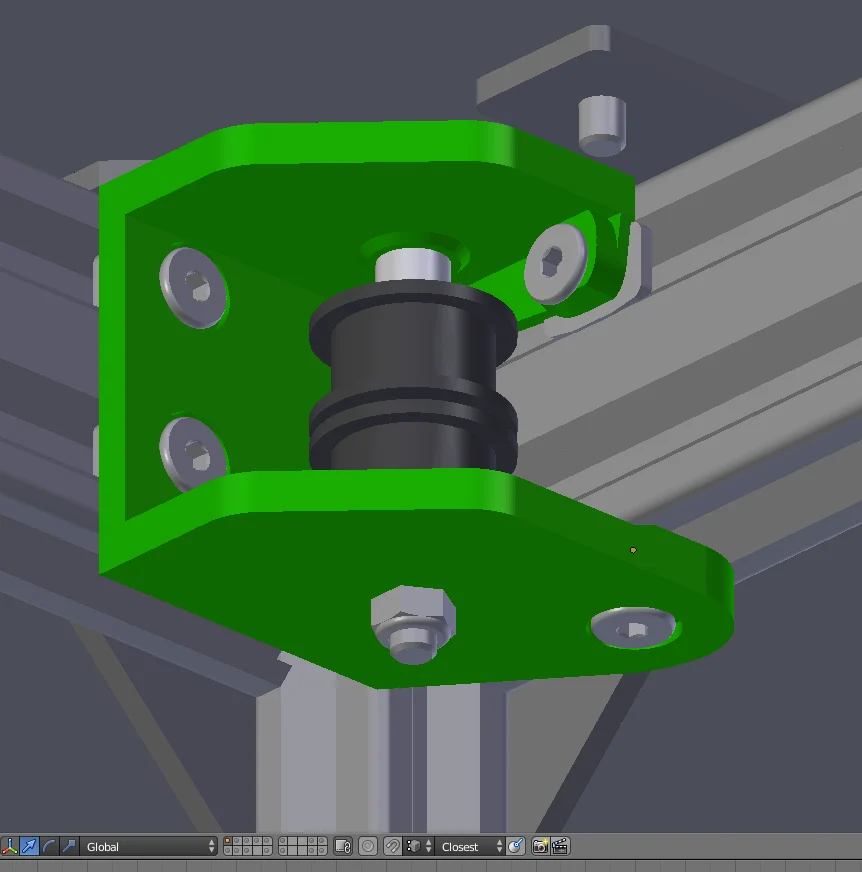The height and width of the screenshot is (872, 862).
Task: Open the Global transform orientation dropdown
Action: pos(148,846)
